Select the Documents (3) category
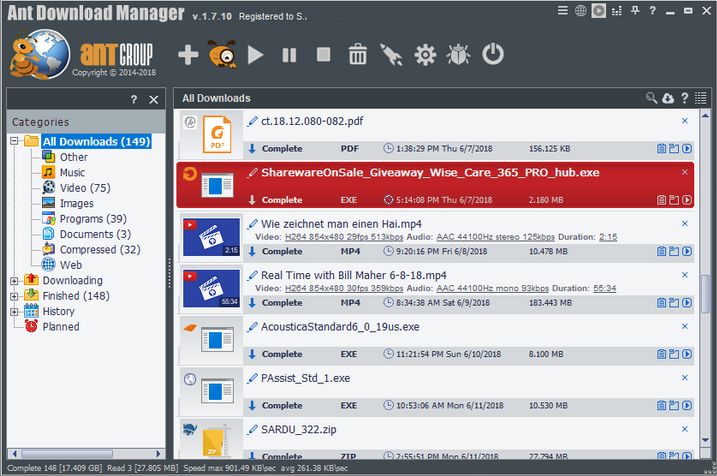Screen dimensions: 717x476 (x=95, y=234)
